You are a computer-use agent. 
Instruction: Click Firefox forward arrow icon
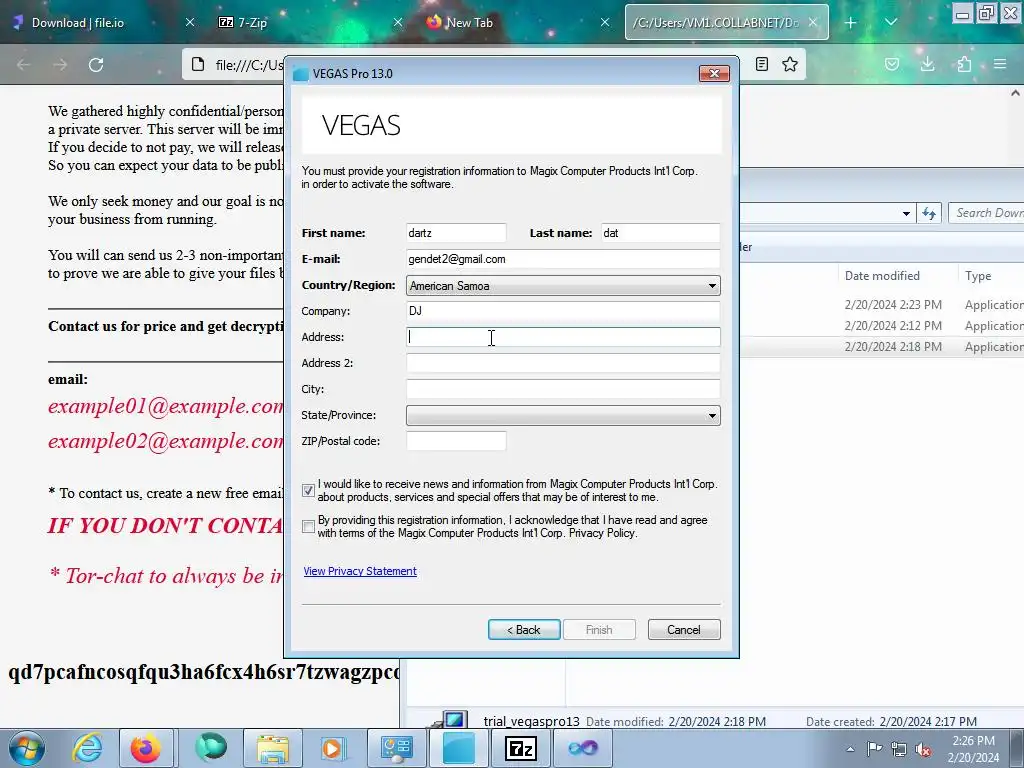(x=60, y=65)
